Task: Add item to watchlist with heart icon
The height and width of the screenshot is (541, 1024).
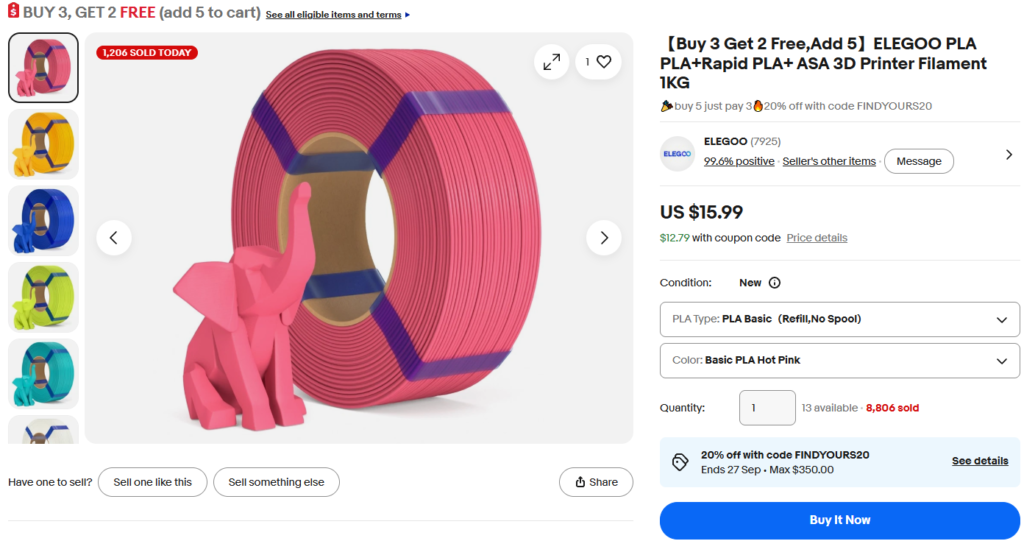Action: 598,62
